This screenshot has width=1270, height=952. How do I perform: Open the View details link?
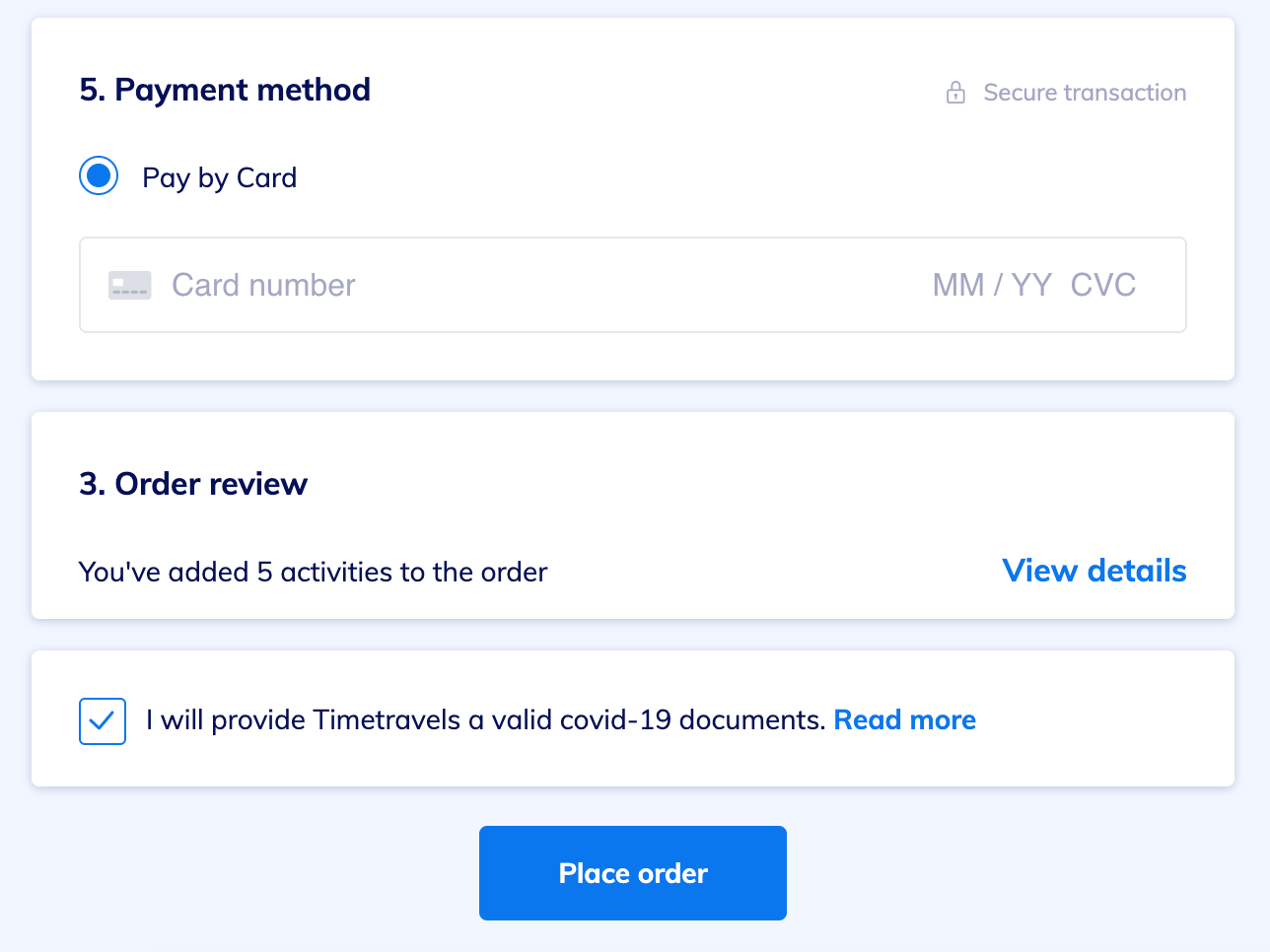1094,571
